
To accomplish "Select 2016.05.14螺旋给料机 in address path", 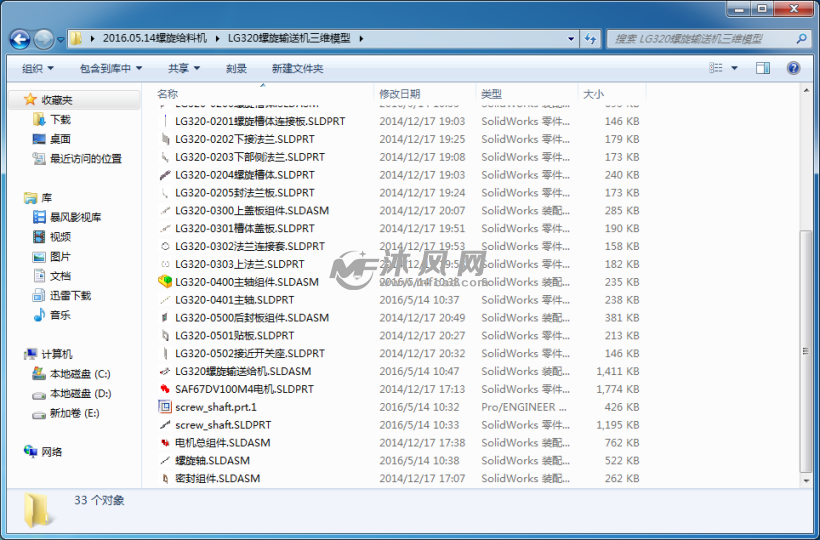I will [x=155, y=38].
